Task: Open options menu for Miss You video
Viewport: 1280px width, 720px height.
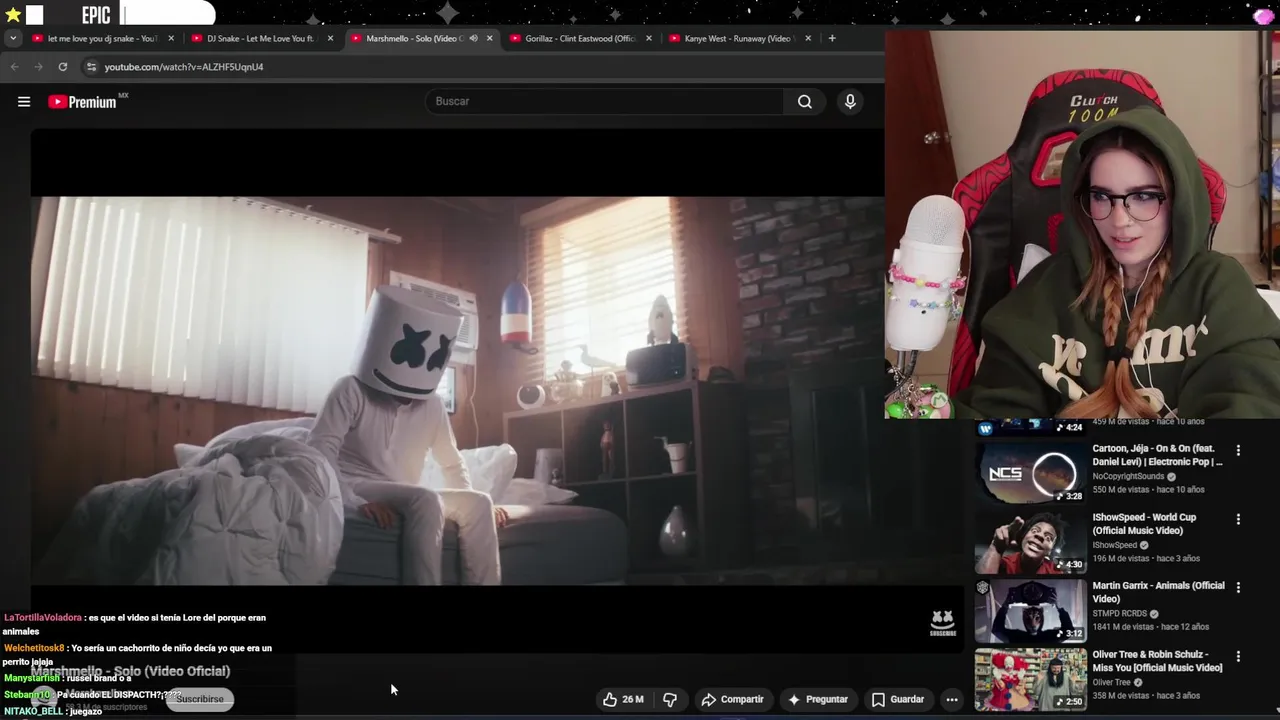Action: coord(1238,656)
